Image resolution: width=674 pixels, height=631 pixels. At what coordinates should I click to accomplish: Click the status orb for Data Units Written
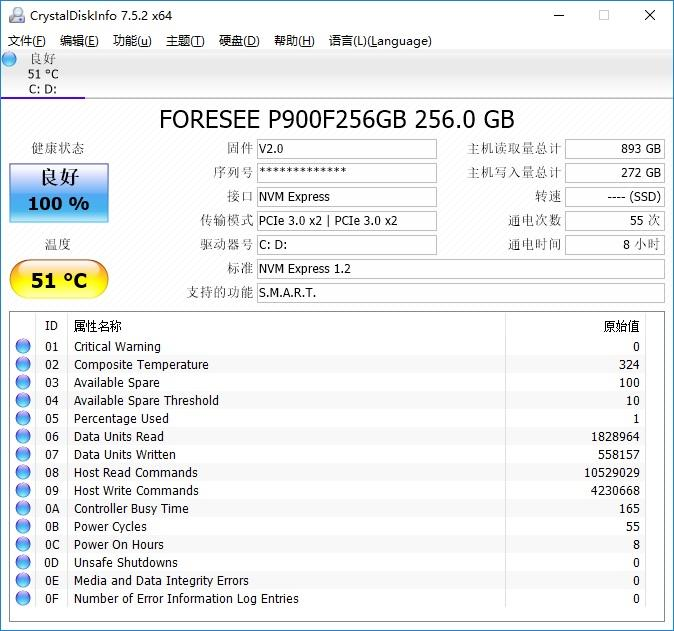tap(23, 455)
